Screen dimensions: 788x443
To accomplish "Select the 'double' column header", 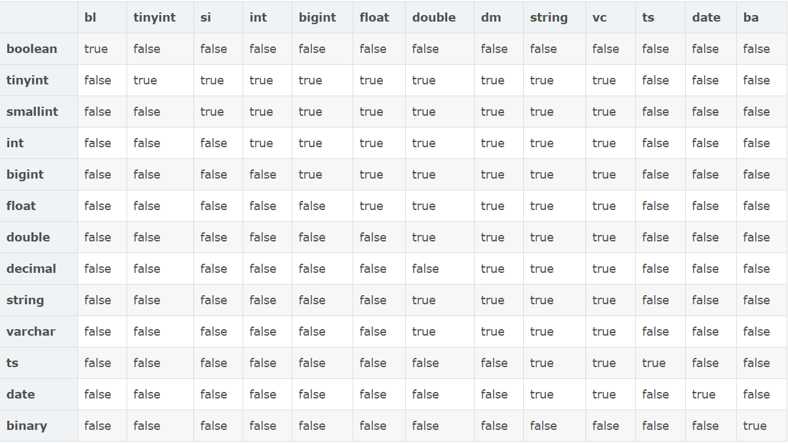I will click(x=434, y=18).
